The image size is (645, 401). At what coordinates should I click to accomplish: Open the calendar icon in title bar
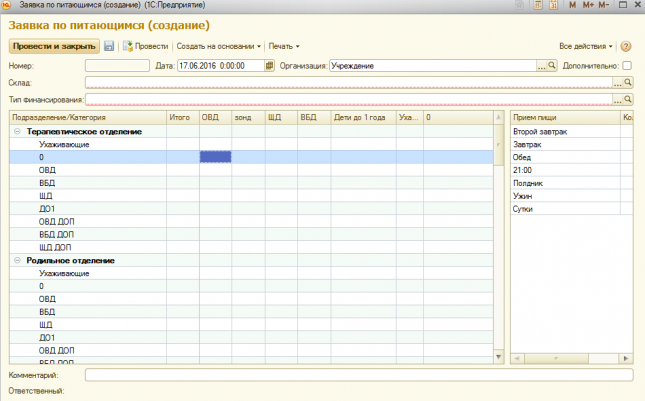tap(549, 6)
